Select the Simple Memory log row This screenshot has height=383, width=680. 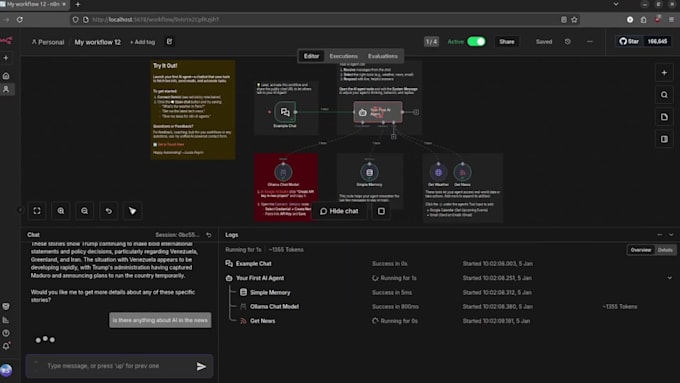click(449, 292)
